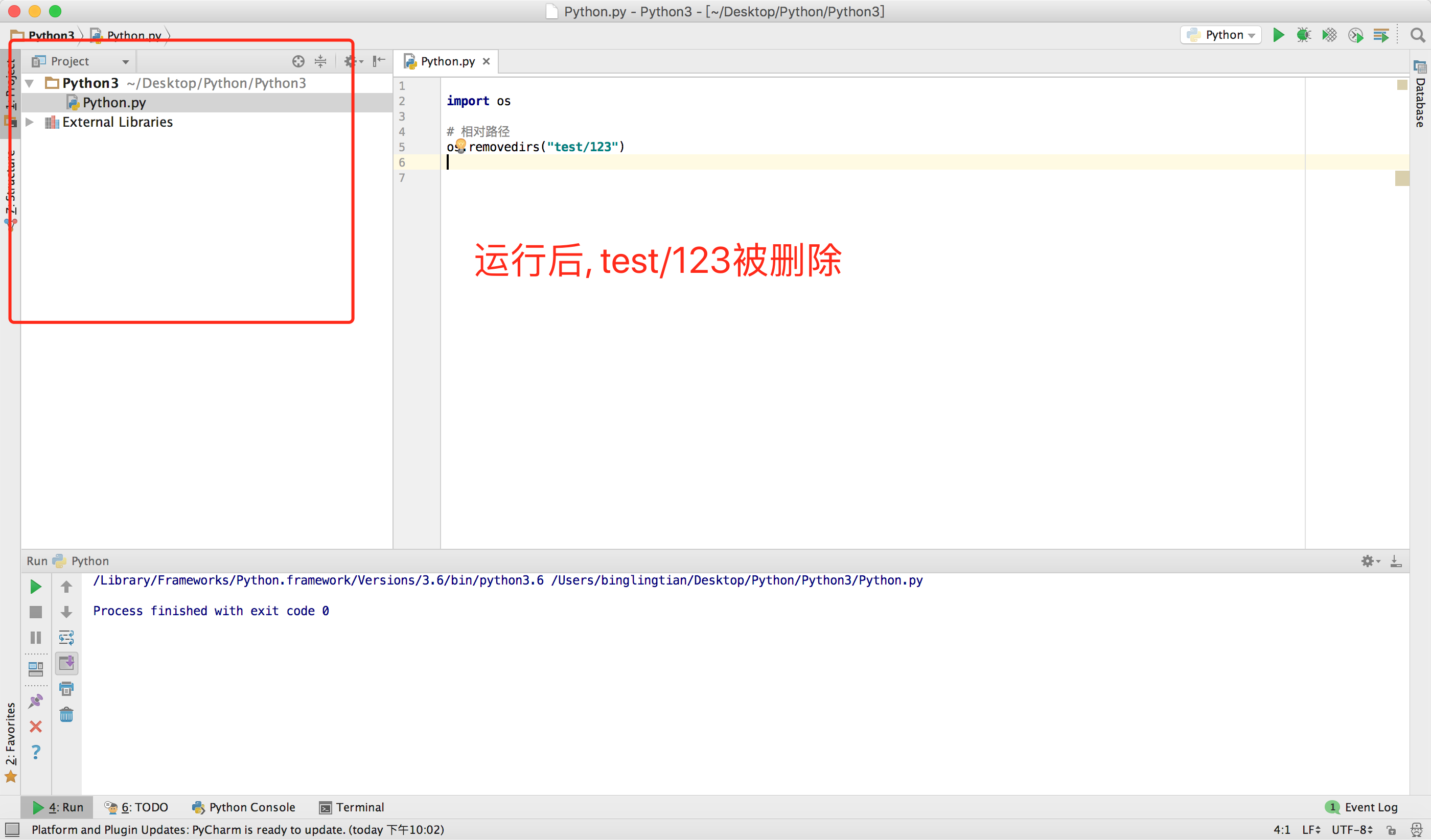1431x840 pixels.
Task: Collapse the Python3 project folder
Action: click(x=30, y=83)
